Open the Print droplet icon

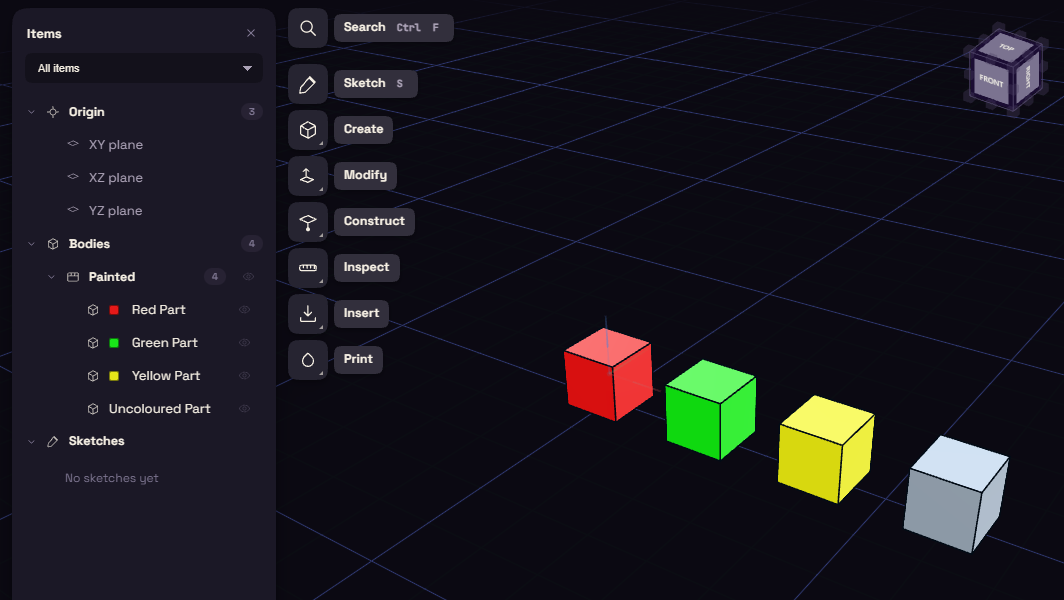[x=307, y=360]
